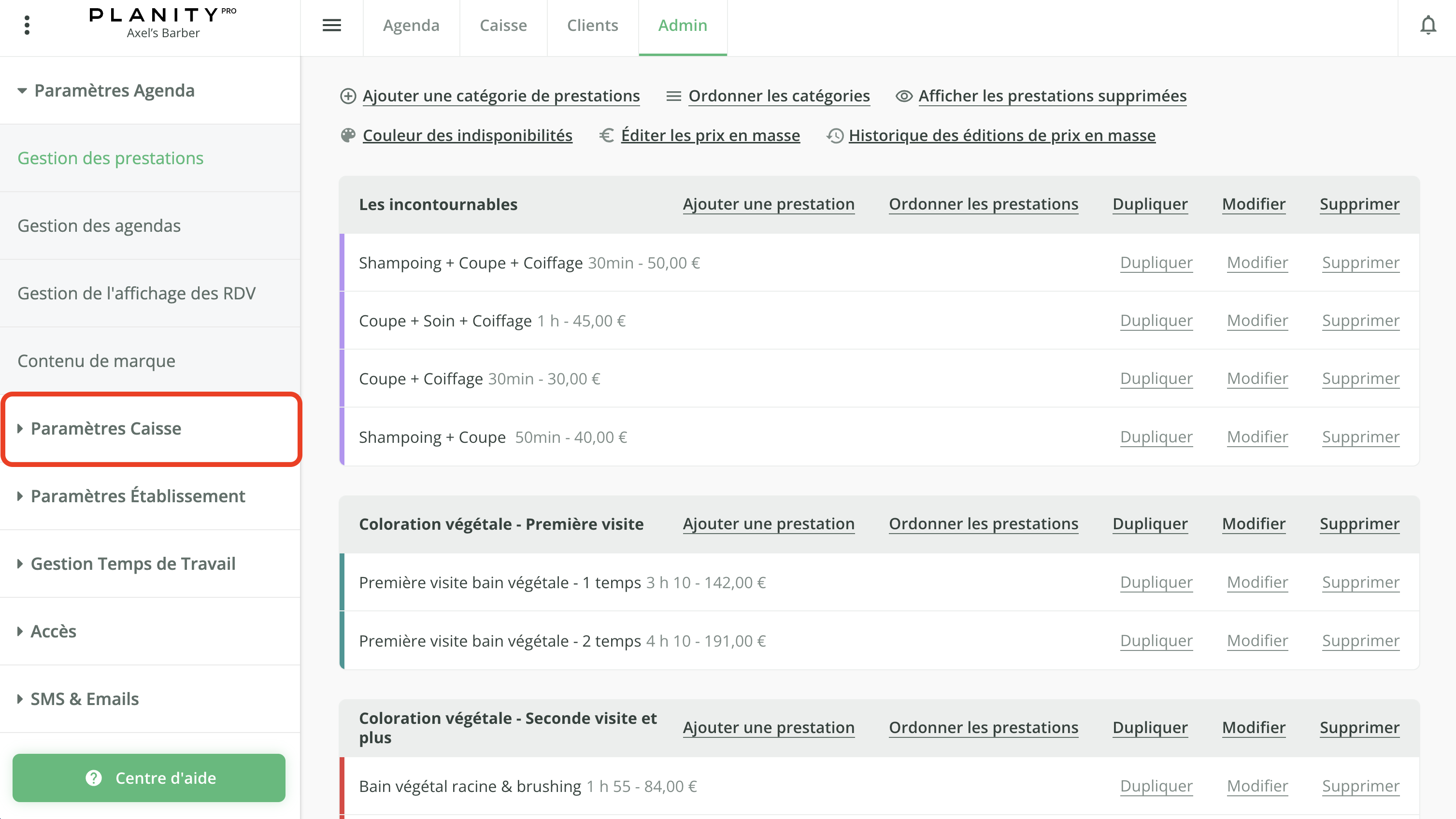This screenshot has width=1456, height=819.
Task: Expand the SMS & Emails section
Action: 84,699
